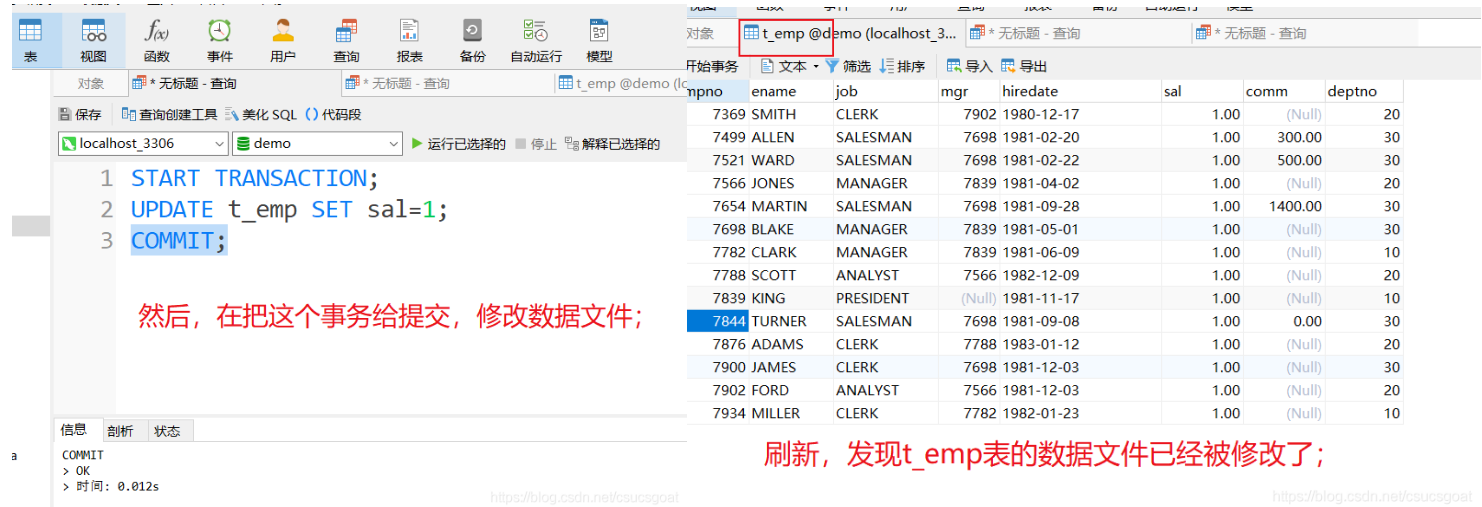1482x507 pixels.
Task: Open the 函数 (Function) toolbar icon
Action: click(x=157, y=40)
